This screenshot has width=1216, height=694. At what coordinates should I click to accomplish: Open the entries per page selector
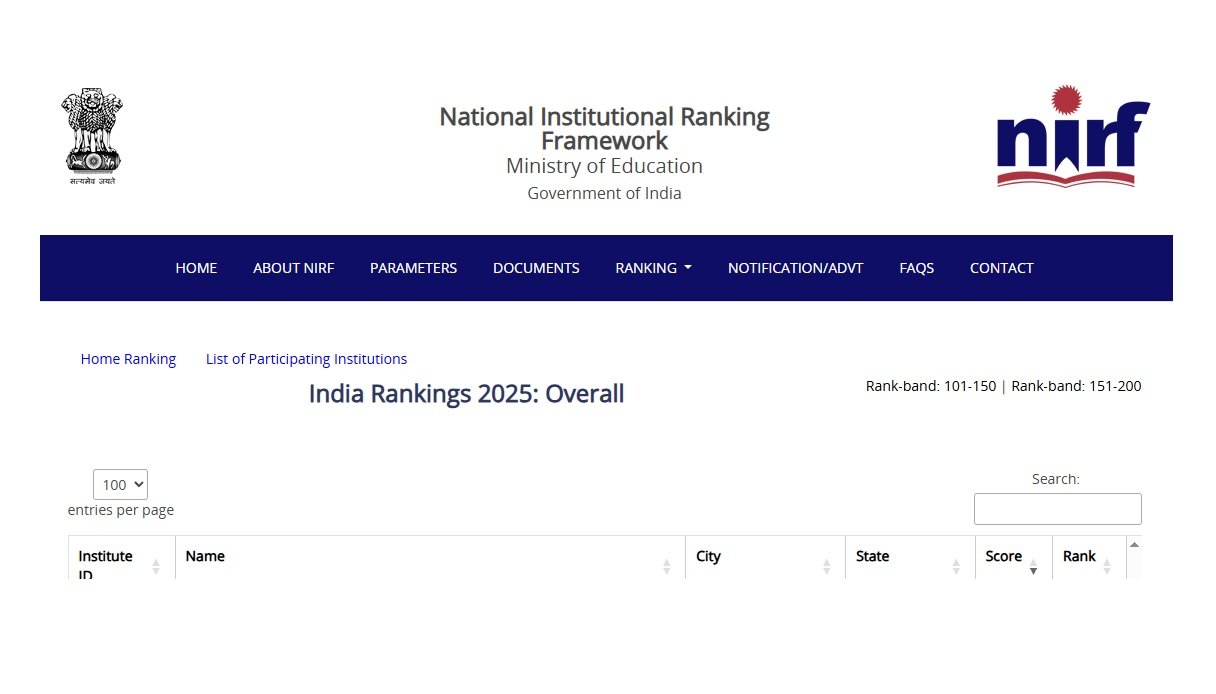pos(119,484)
